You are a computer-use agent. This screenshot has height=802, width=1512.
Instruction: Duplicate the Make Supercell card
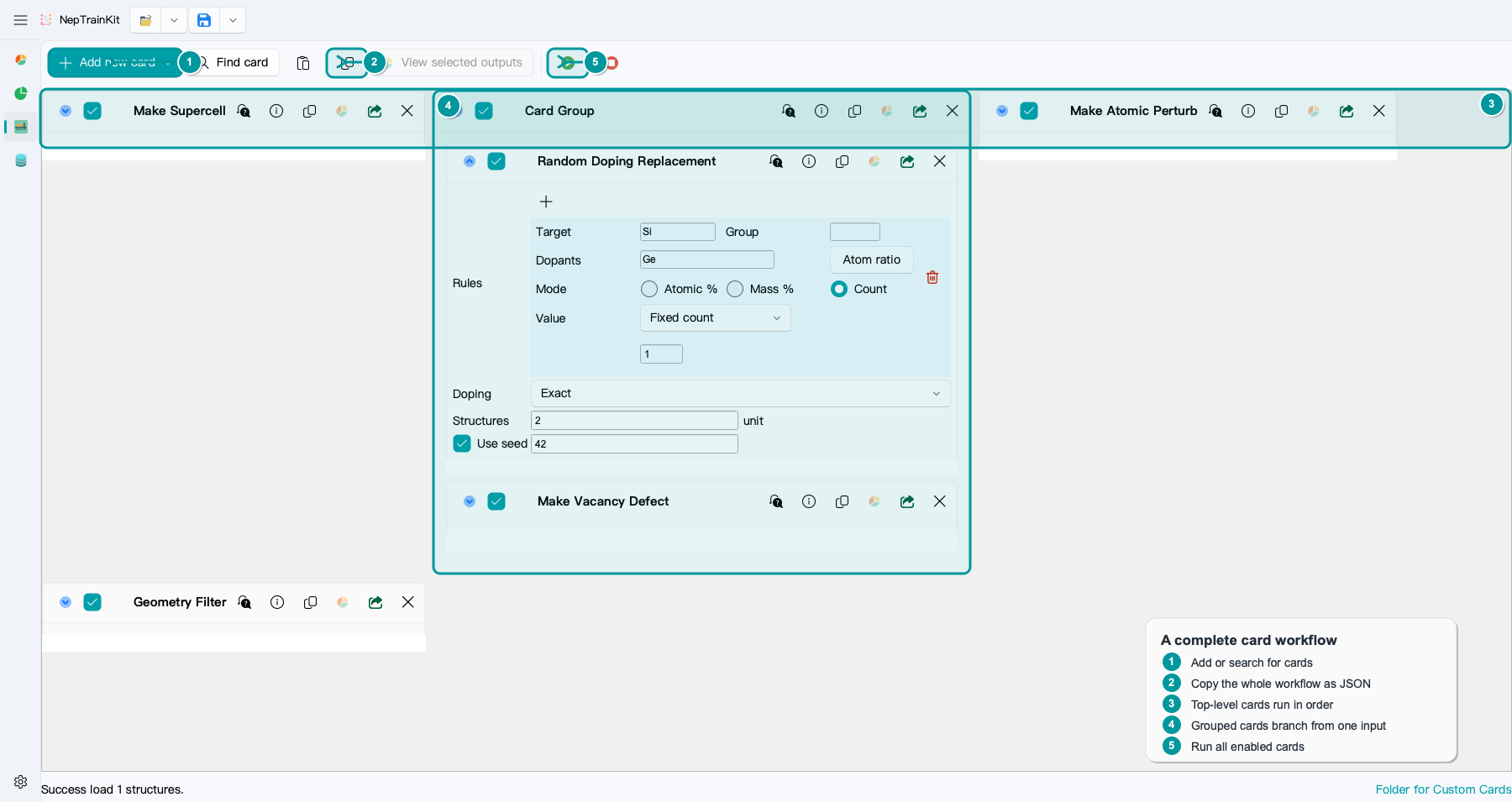pos(309,111)
